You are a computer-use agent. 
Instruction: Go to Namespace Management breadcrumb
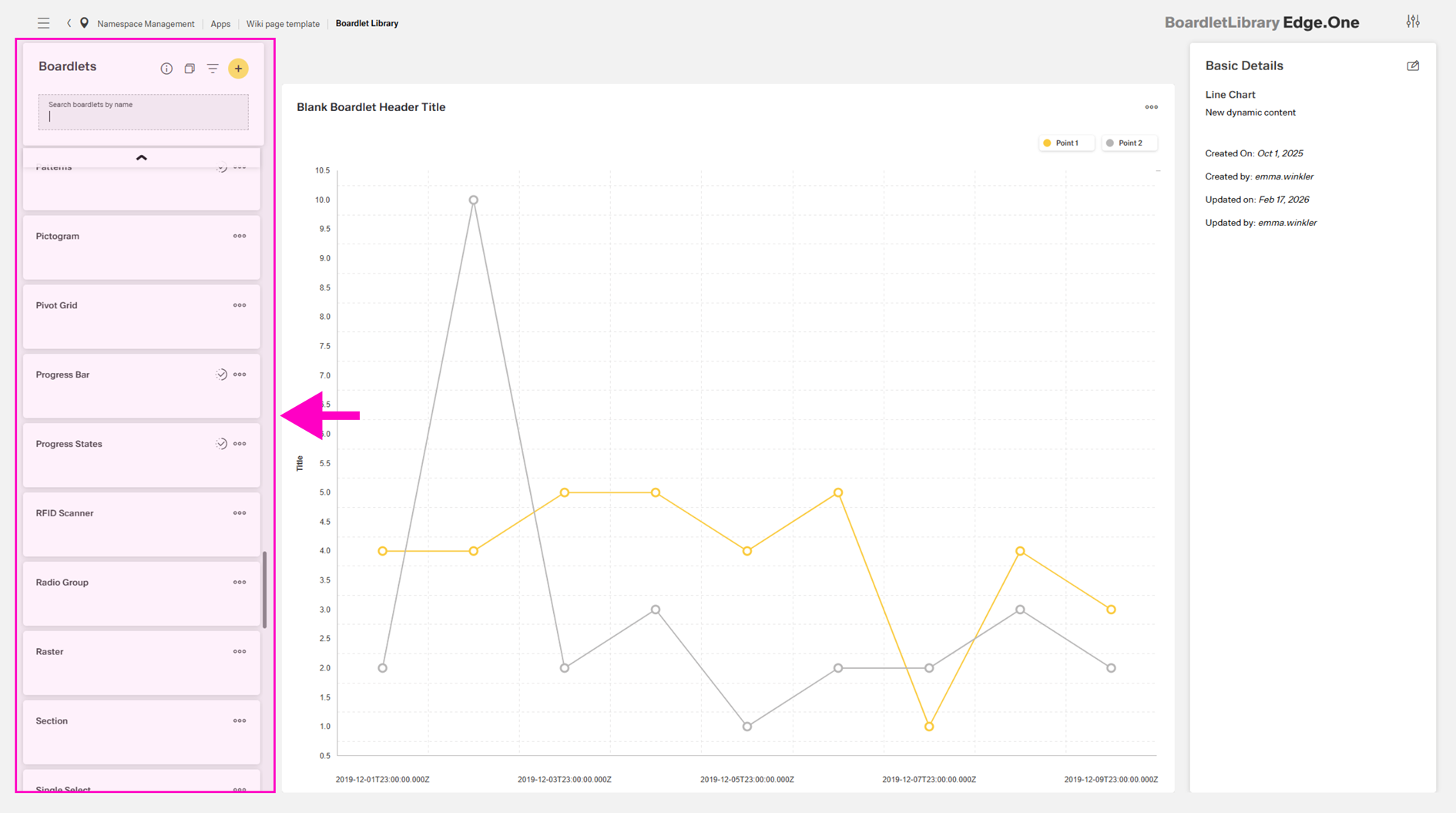tap(146, 24)
